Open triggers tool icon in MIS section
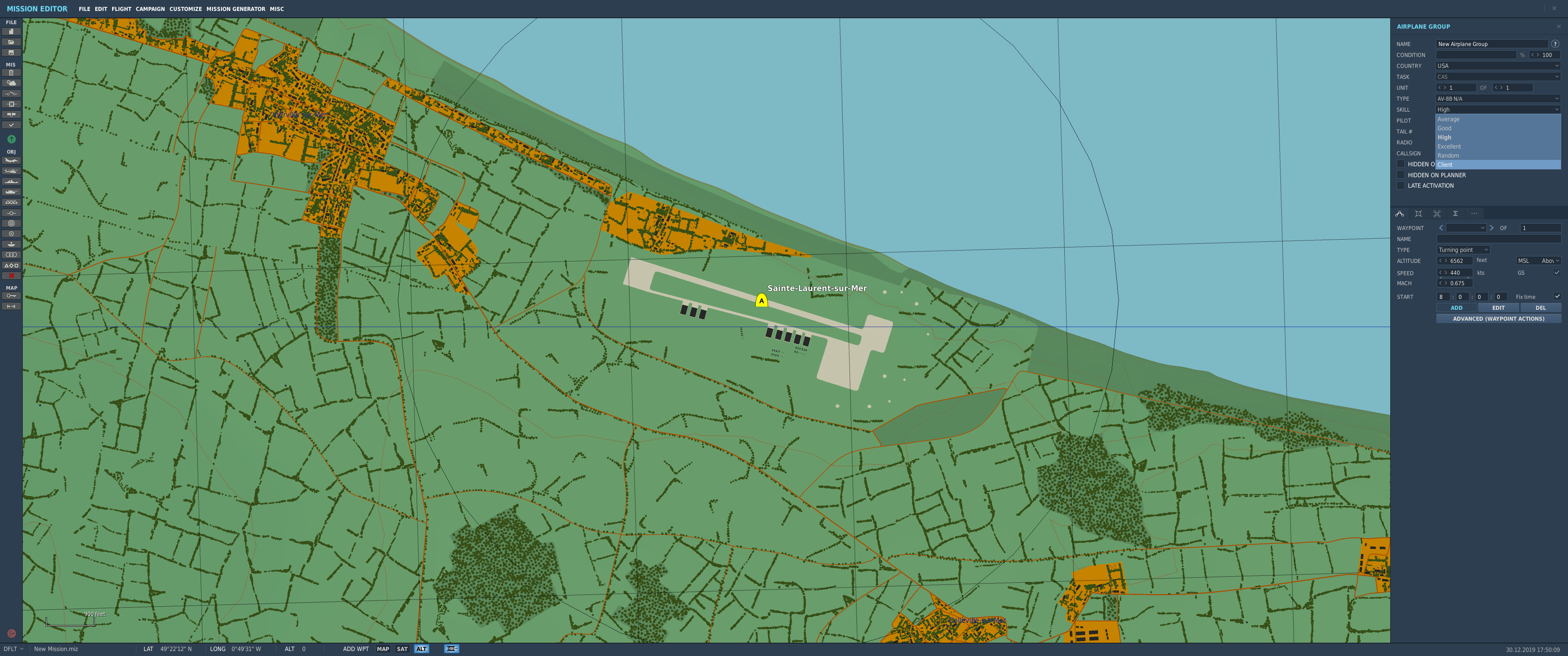This screenshot has height=656, width=1568. click(11, 93)
